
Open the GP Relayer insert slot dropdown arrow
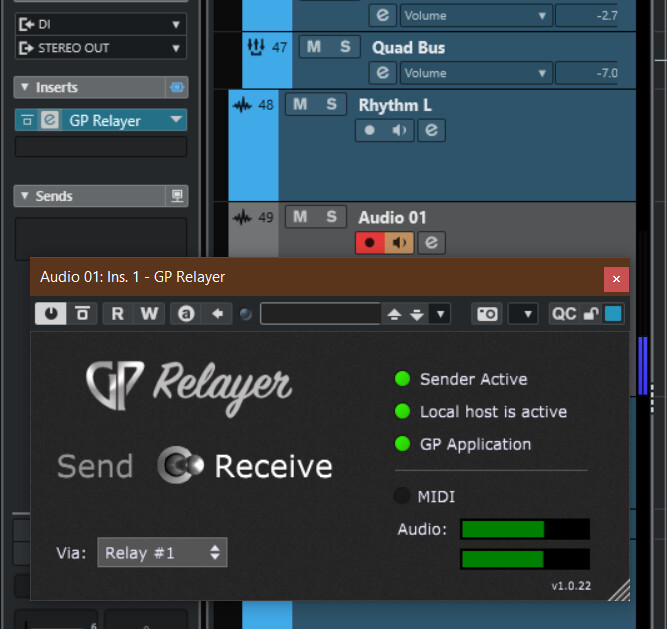(x=176, y=120)
